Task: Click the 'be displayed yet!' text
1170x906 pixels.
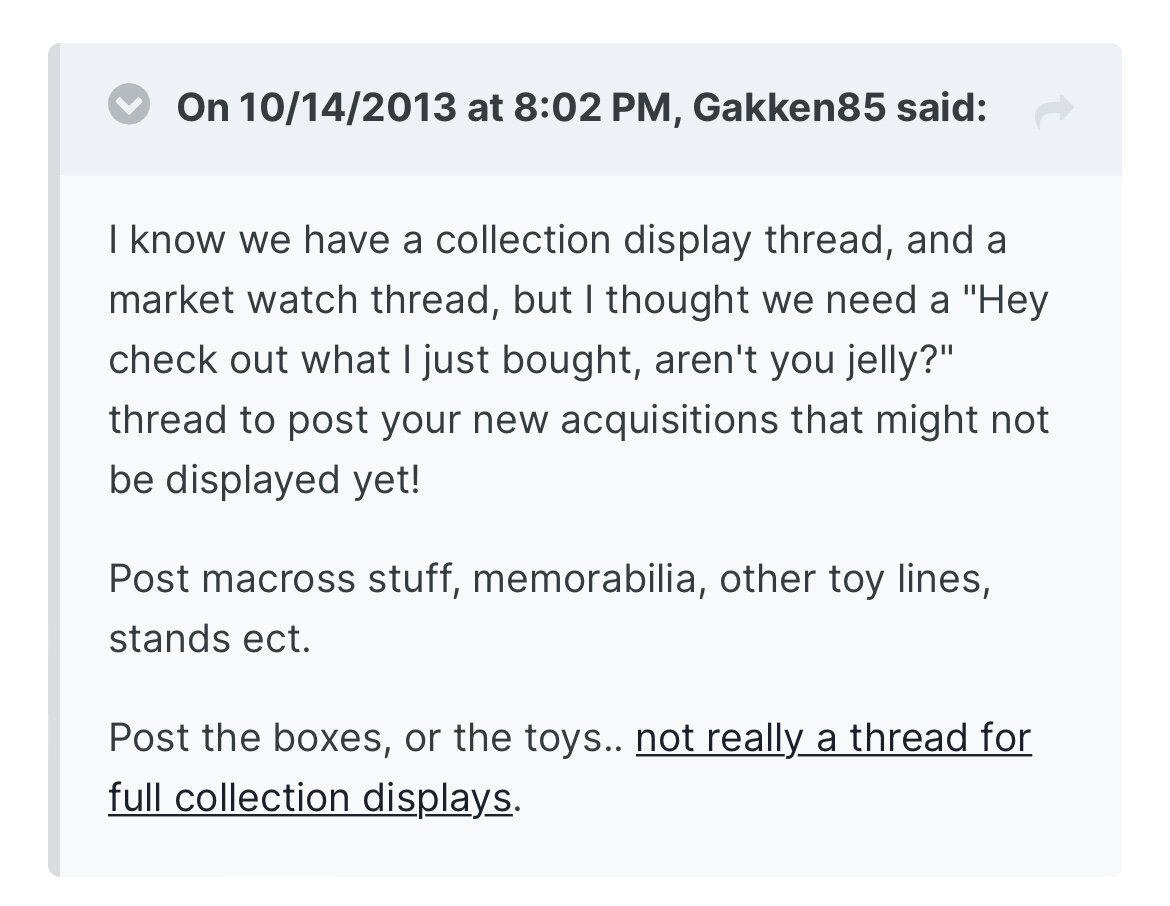Action: click(x=265, y=479)
